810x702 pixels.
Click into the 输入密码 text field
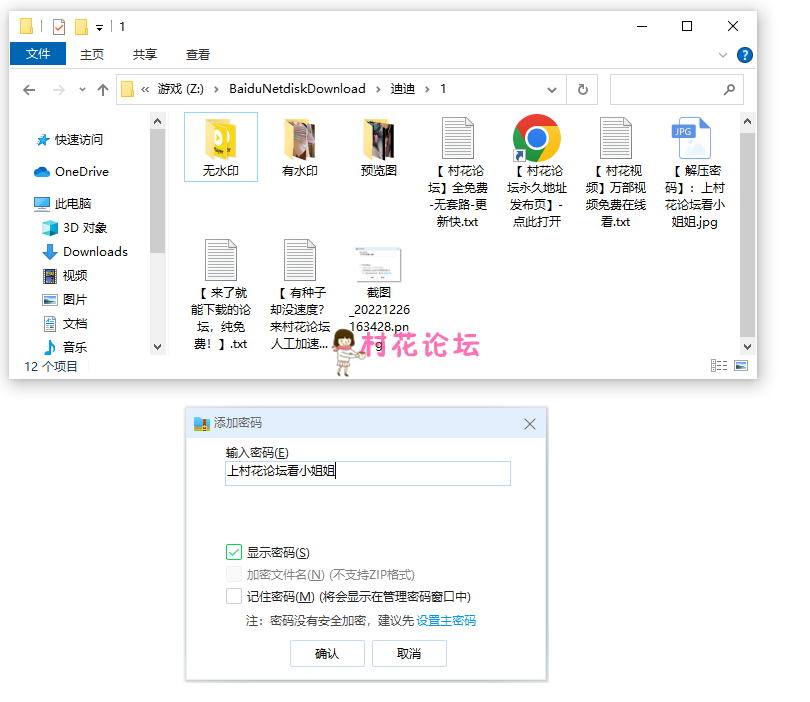pos(368,473)
